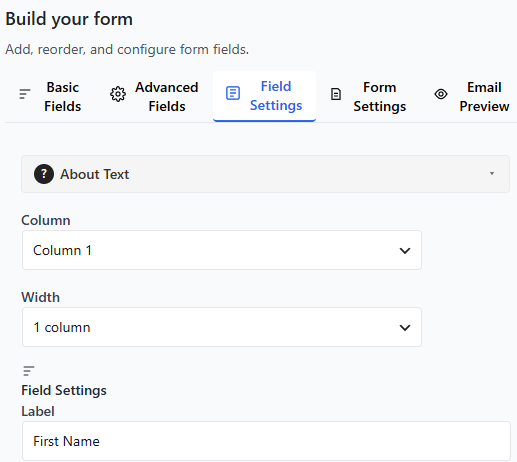
Task: Click the Basic Fields list icon
Action: (x=25, y=94)
